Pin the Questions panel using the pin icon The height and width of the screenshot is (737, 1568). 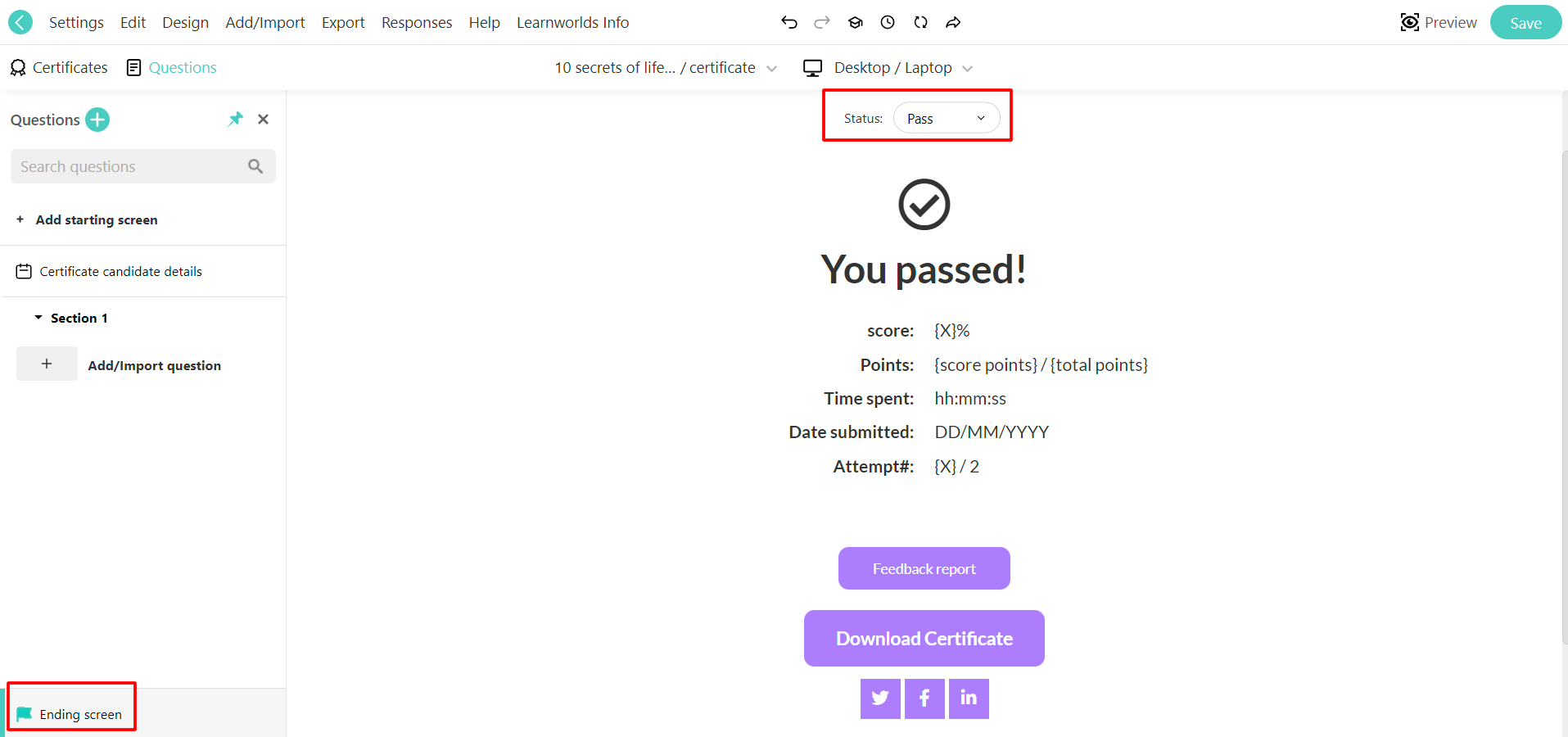point(235,119)
